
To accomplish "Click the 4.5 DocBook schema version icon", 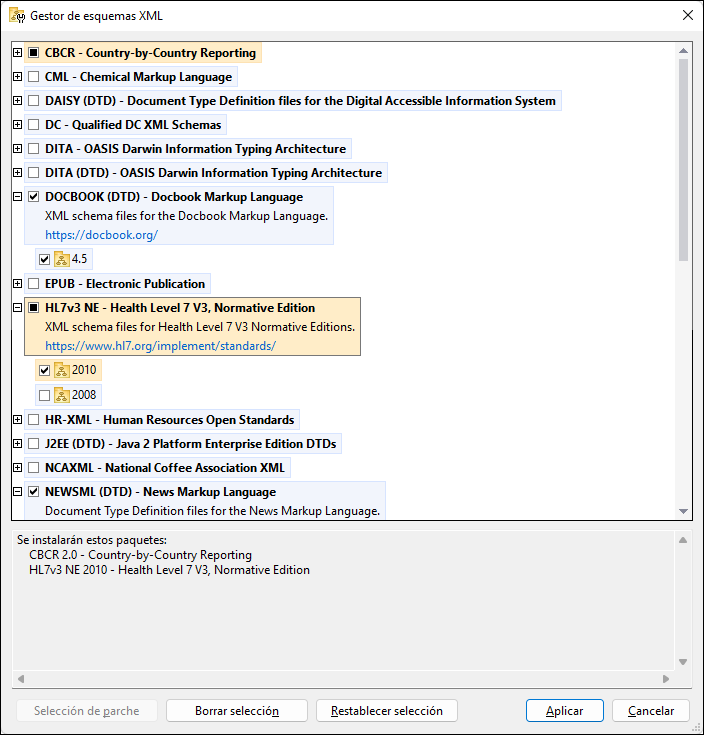I will (x=61, y=259).
